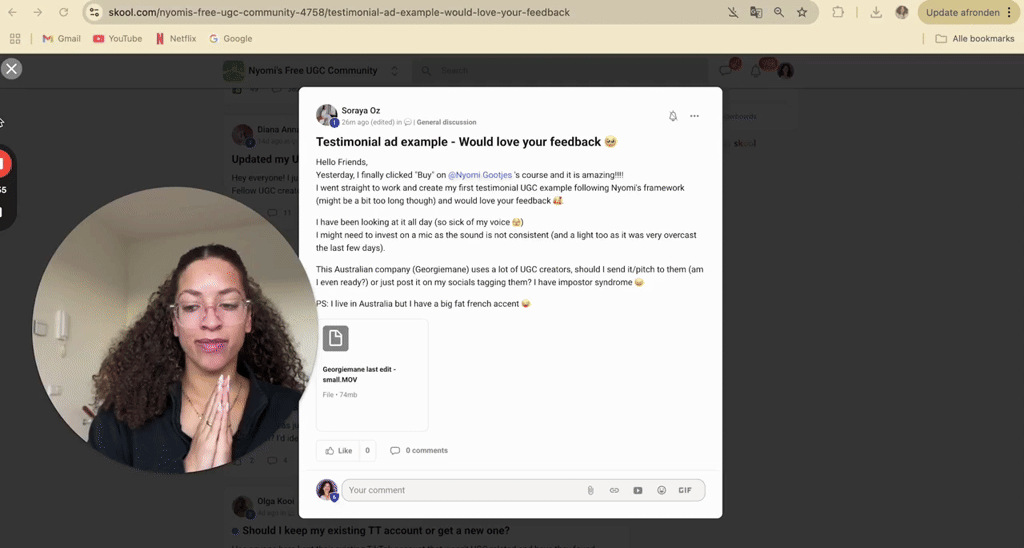
Task: Click the browser forward arrow
Action: pyautogui.click(x=38, y=12)
